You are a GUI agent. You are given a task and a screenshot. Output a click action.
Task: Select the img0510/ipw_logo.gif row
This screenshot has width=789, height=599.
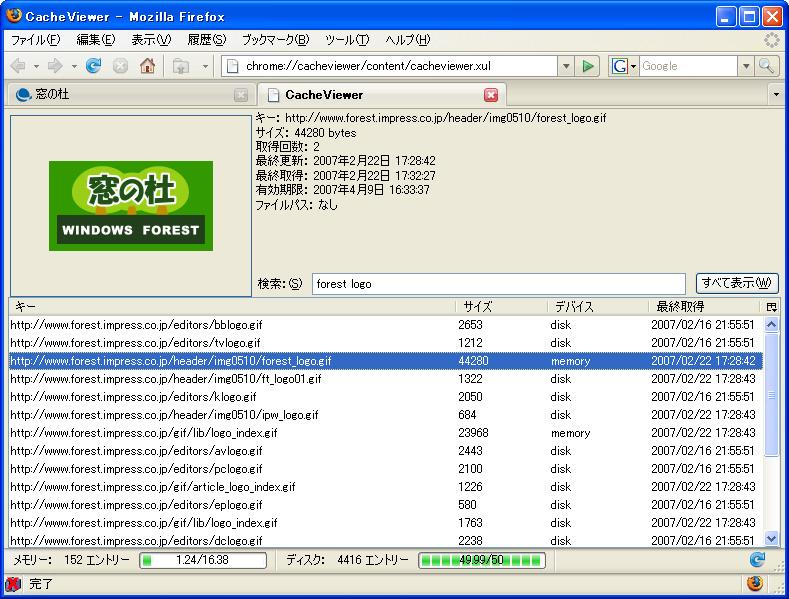click(386, 415)
